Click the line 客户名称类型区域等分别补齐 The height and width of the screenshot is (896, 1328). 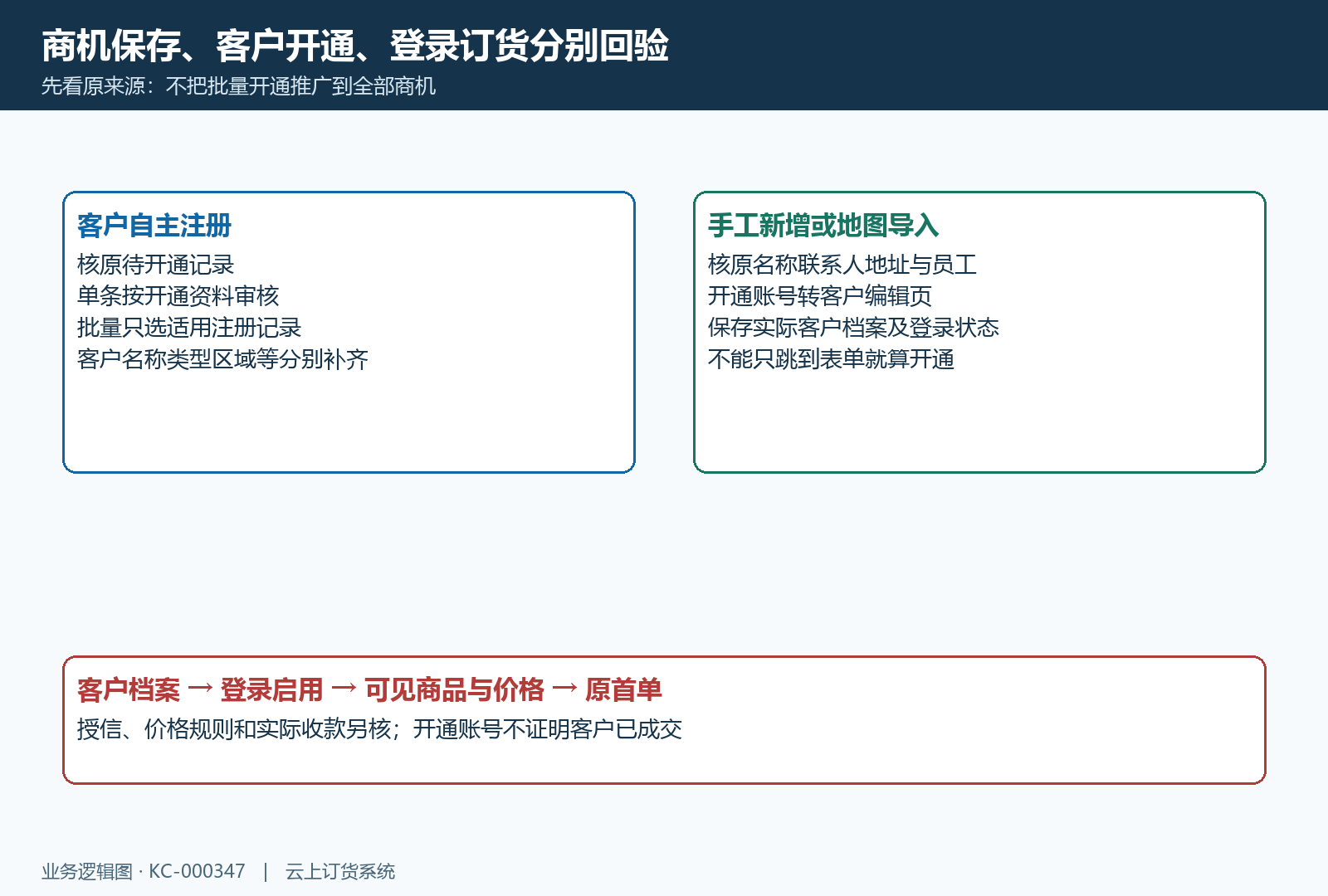click(223, 359)
